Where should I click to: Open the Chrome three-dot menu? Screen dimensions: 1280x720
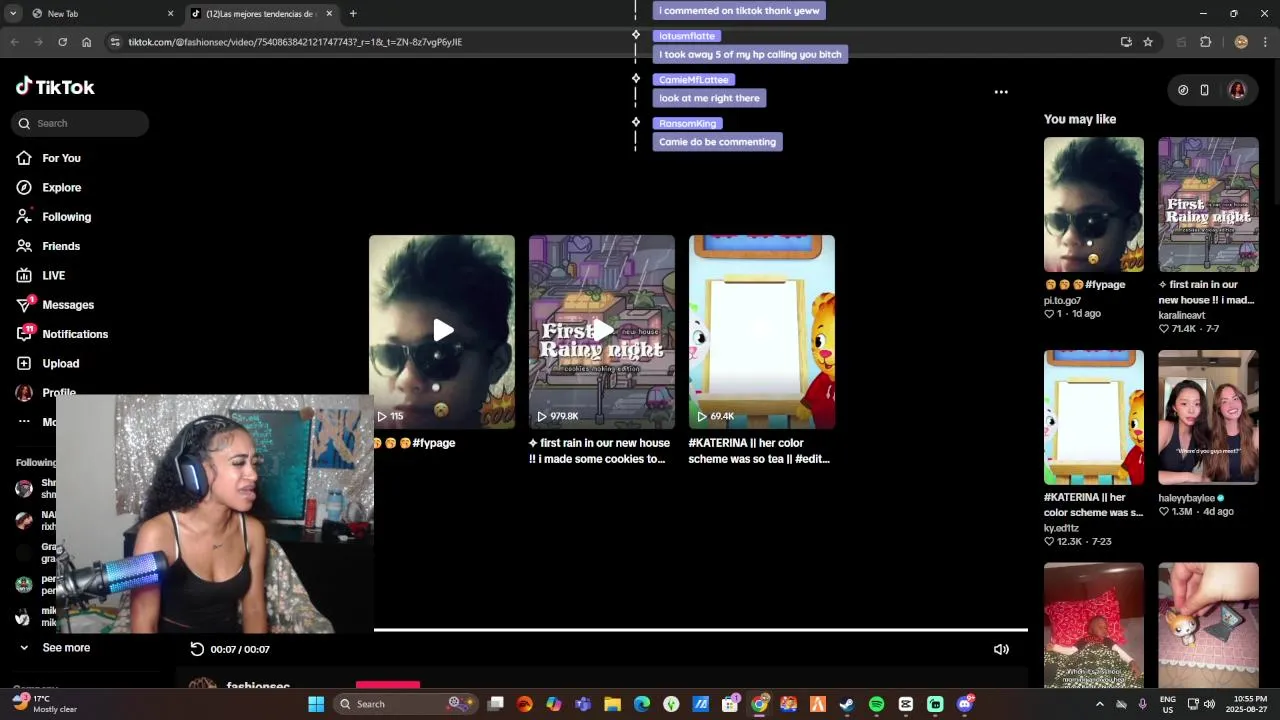[x=1265, y=42]
